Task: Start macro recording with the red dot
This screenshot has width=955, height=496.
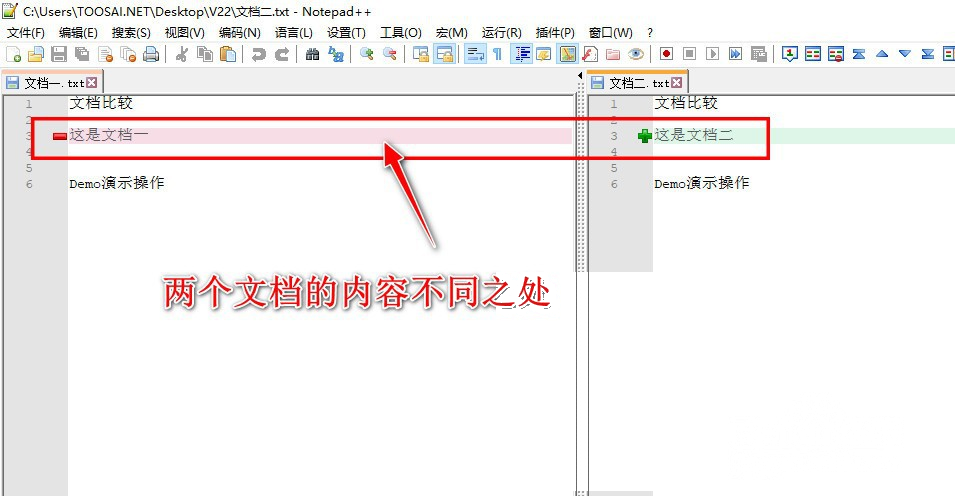Action: pos(666,54)
